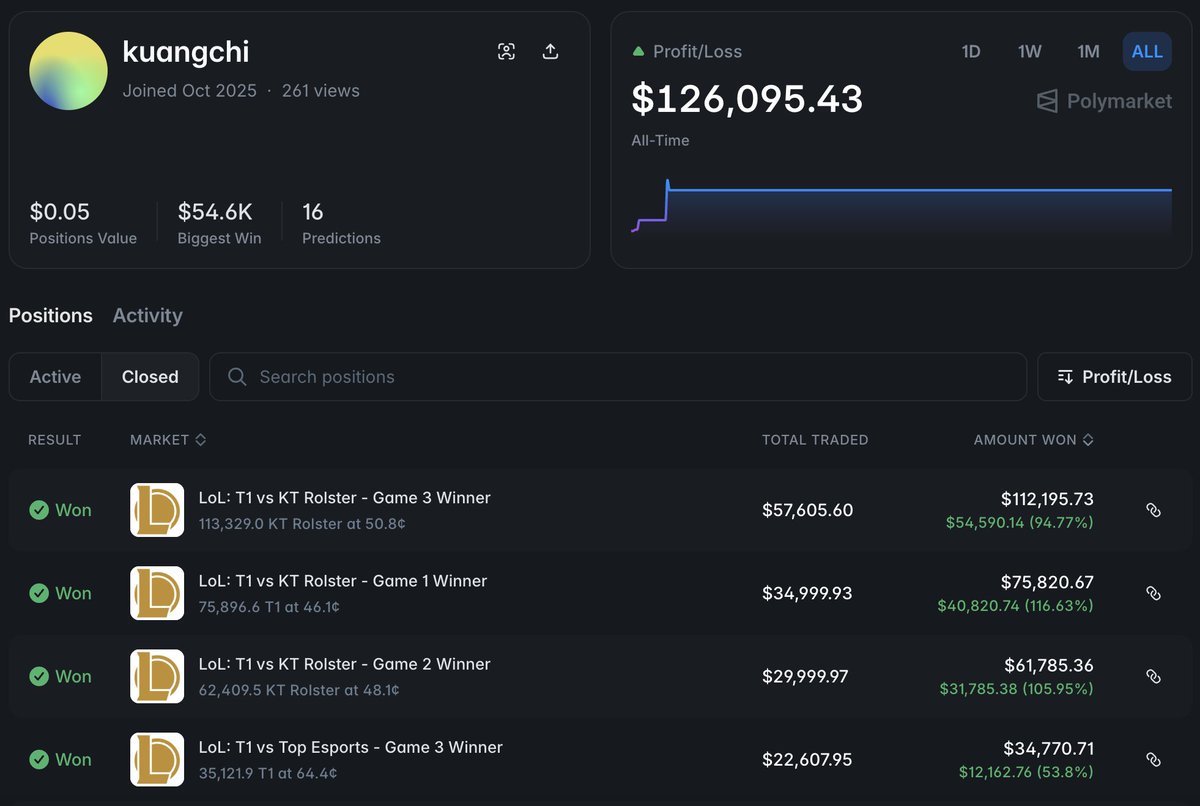This screenshot has height=806, width=1200.
Task: Open LoL: T1 vs KT Rolster Game 3 Winner
Action: pyautogui.click(x=345, y=497)
